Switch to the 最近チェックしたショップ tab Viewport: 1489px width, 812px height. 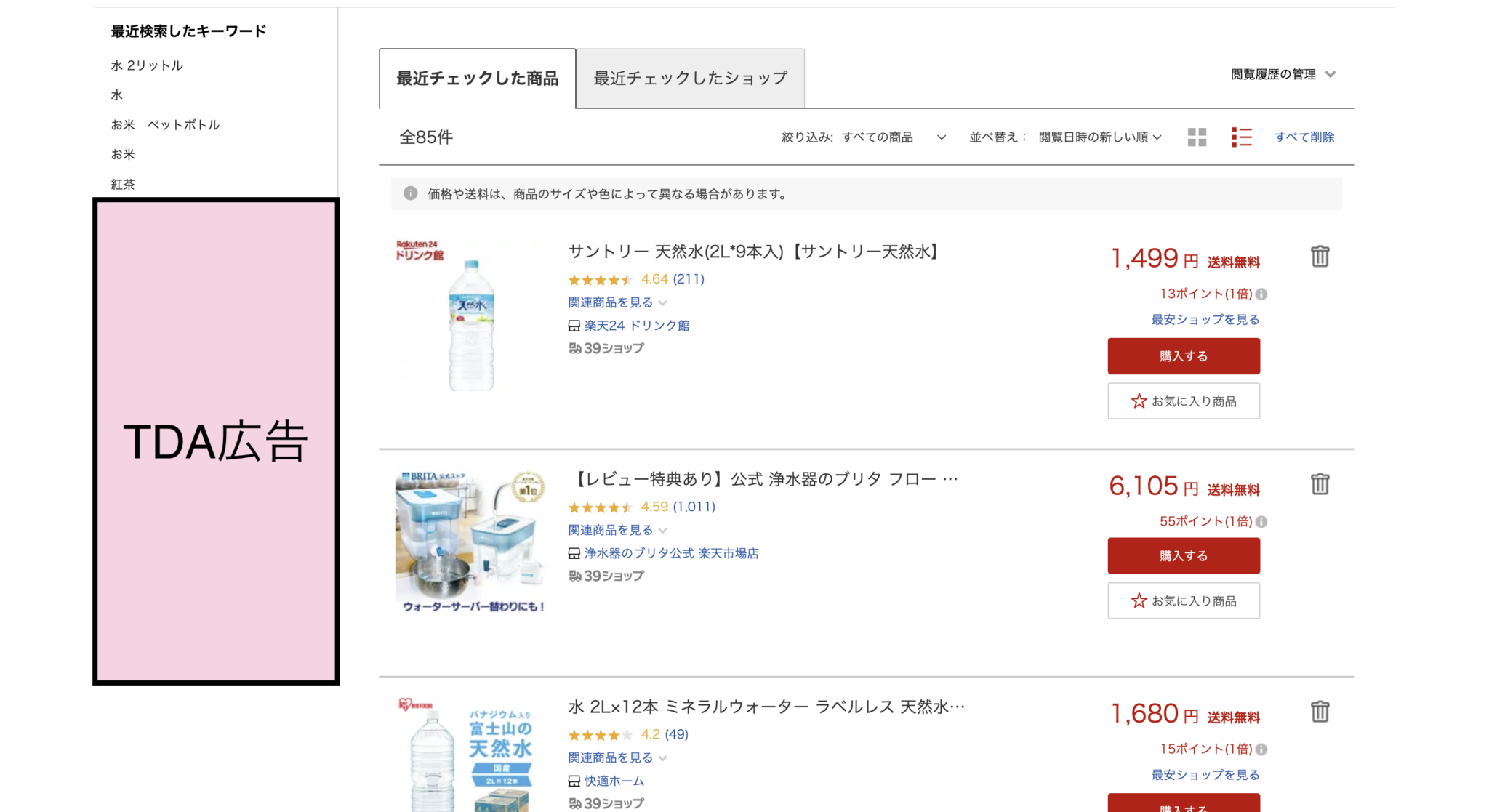(689, 78)
